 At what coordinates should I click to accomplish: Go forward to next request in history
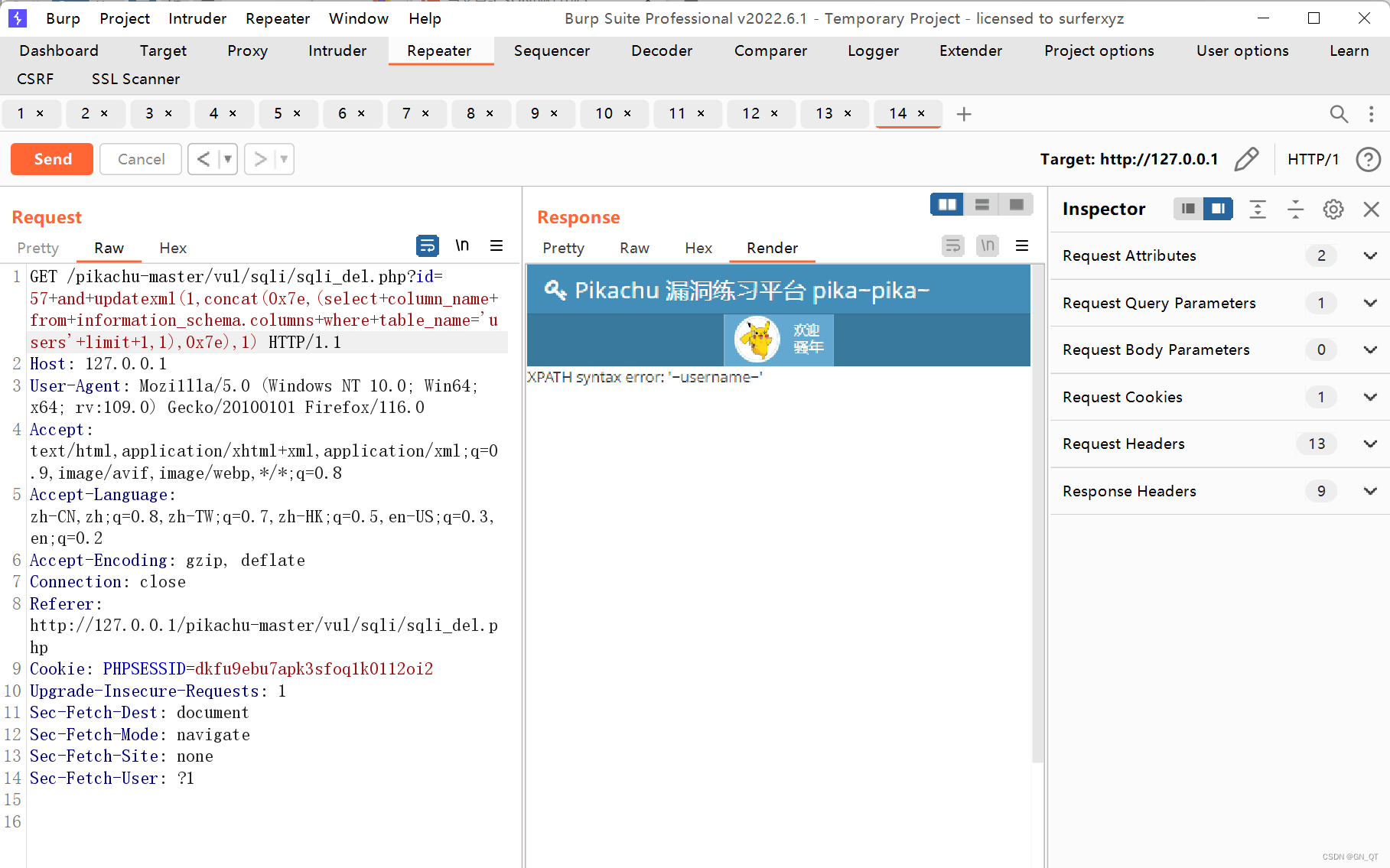click(260, 159)
